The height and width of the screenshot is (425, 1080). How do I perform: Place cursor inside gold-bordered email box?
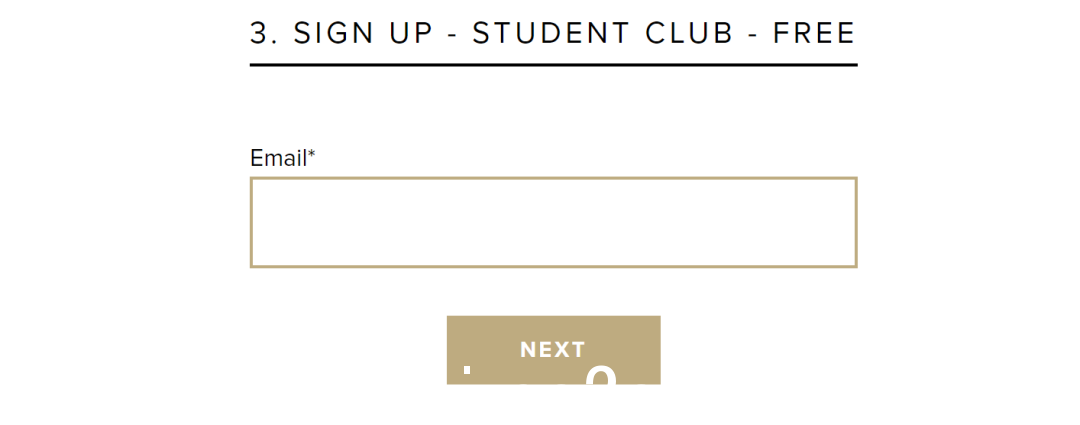point(553,222)
